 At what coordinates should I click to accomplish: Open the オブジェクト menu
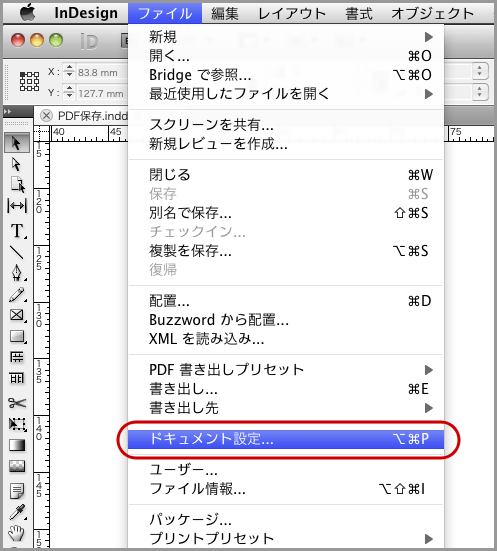point(433,13)
